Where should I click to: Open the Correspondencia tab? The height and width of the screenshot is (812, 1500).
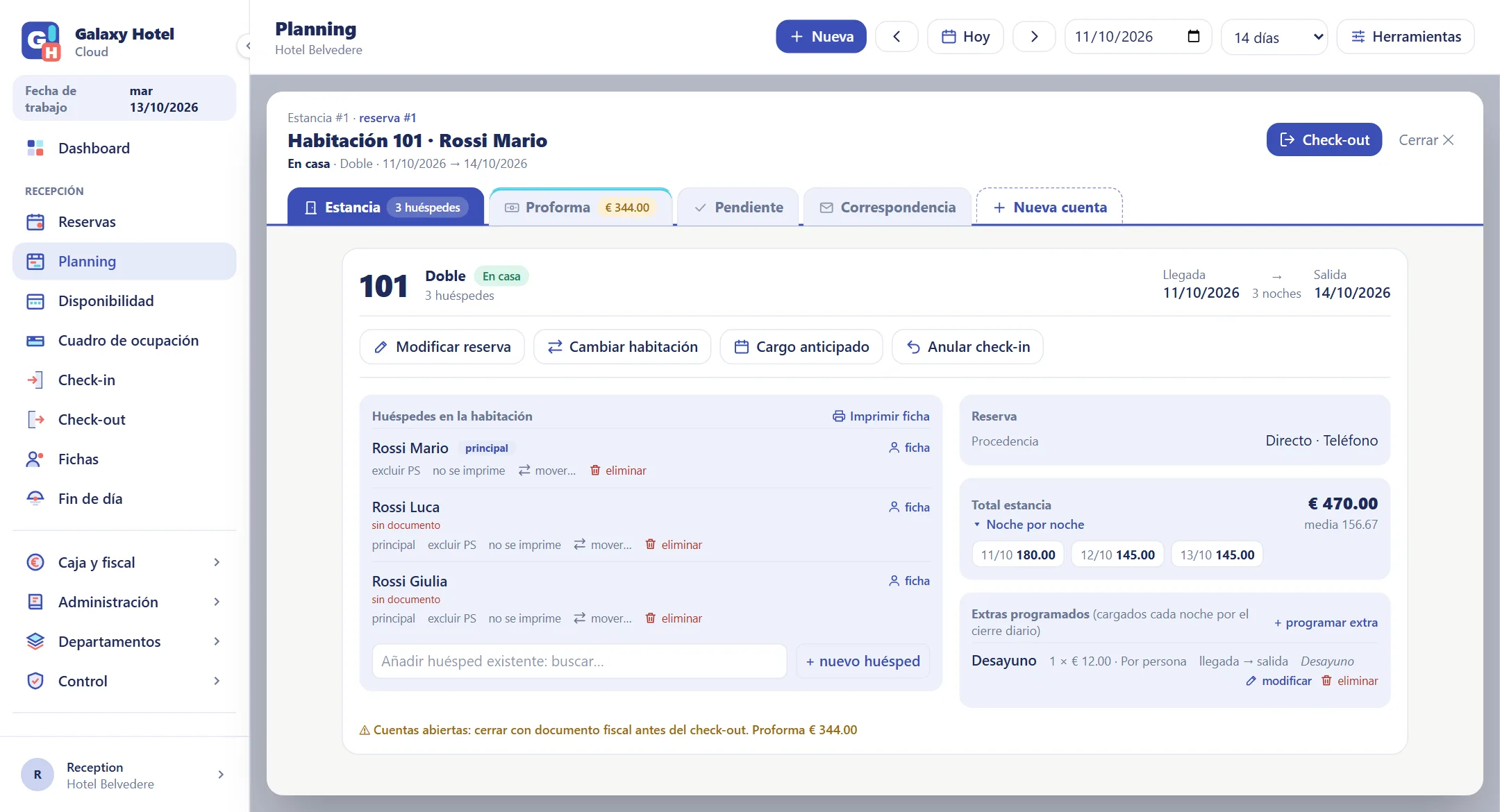pos(887,207)
